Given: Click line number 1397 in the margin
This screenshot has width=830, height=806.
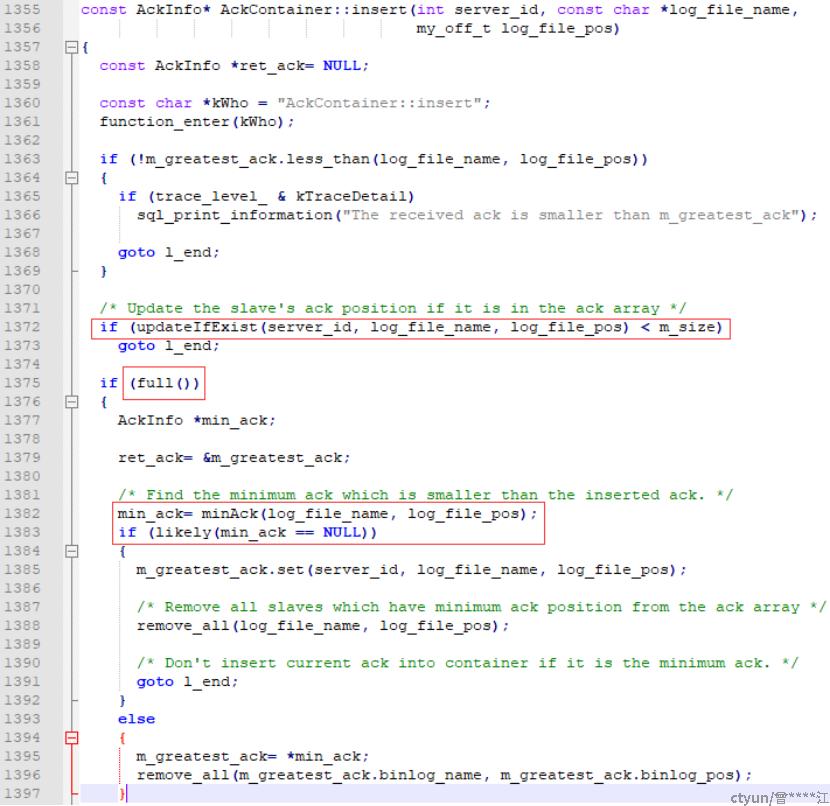Looking at the screenshot, I should pyautogui.click(x=22, y=794).
